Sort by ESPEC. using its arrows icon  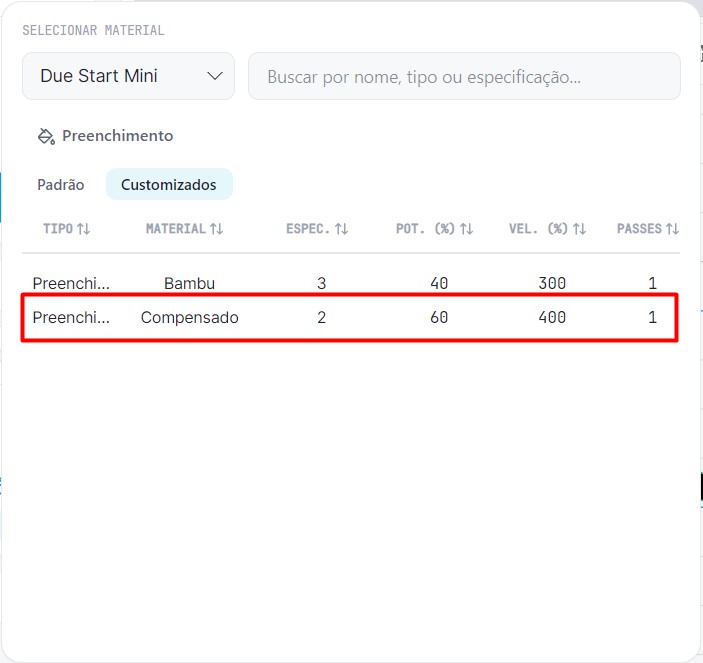(342, 229)
